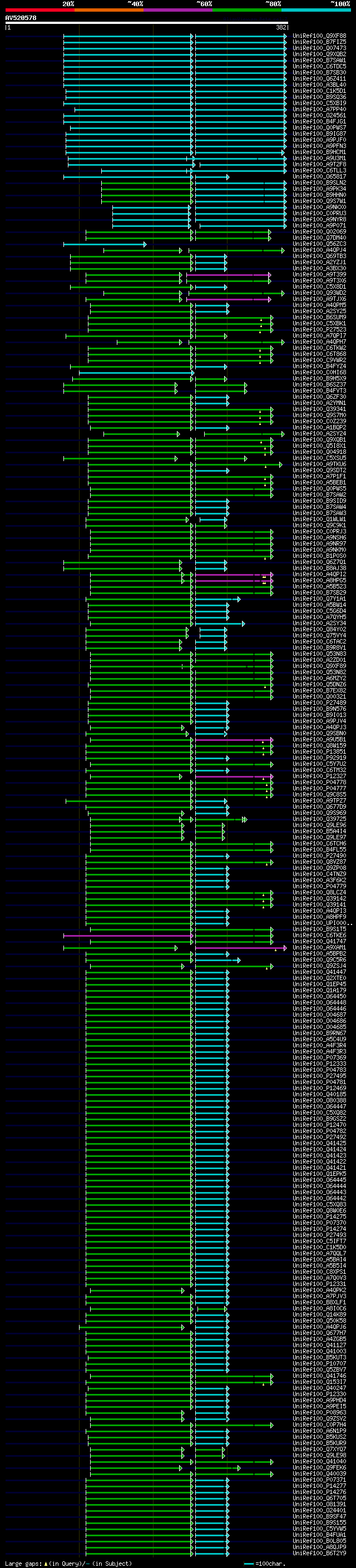Click the UniRef100_Q02069 label
Viewport: 356px width, 1568px height.
[319, 231]
